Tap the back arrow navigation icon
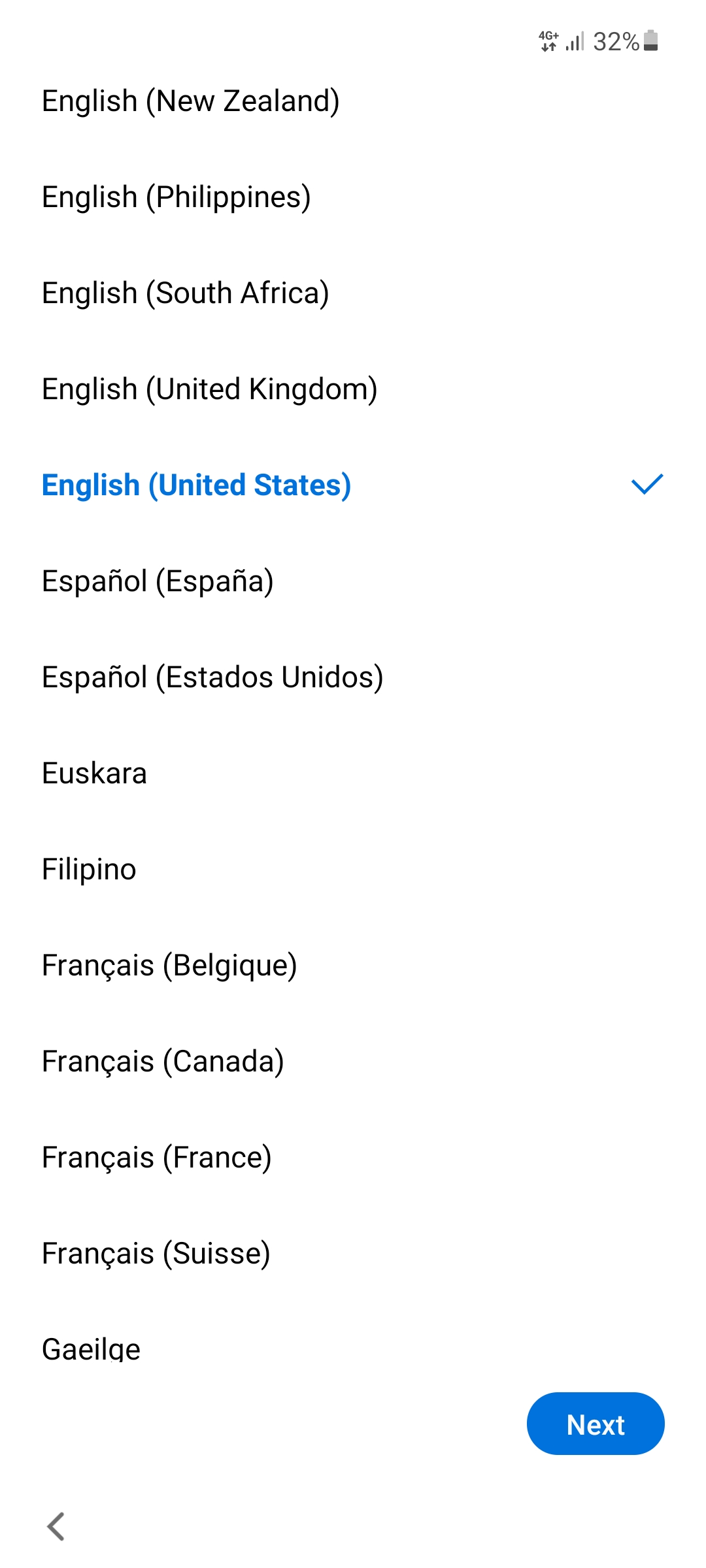706x1568 pixels. pos(56,1527)
